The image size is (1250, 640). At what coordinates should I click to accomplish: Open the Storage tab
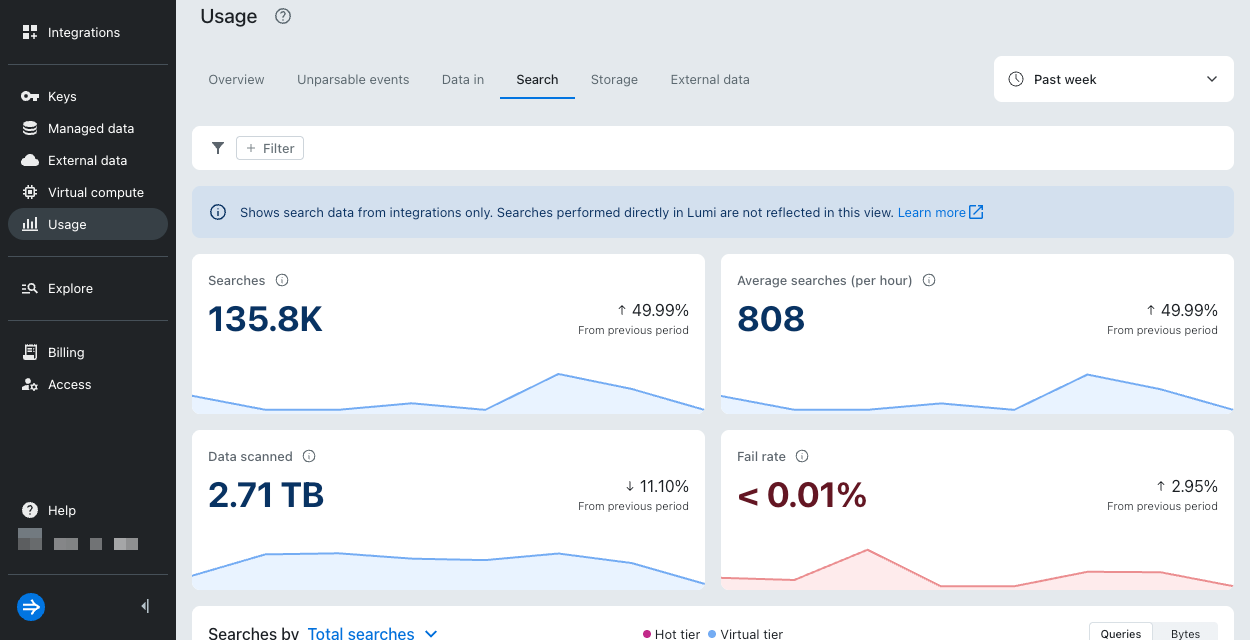614,79
